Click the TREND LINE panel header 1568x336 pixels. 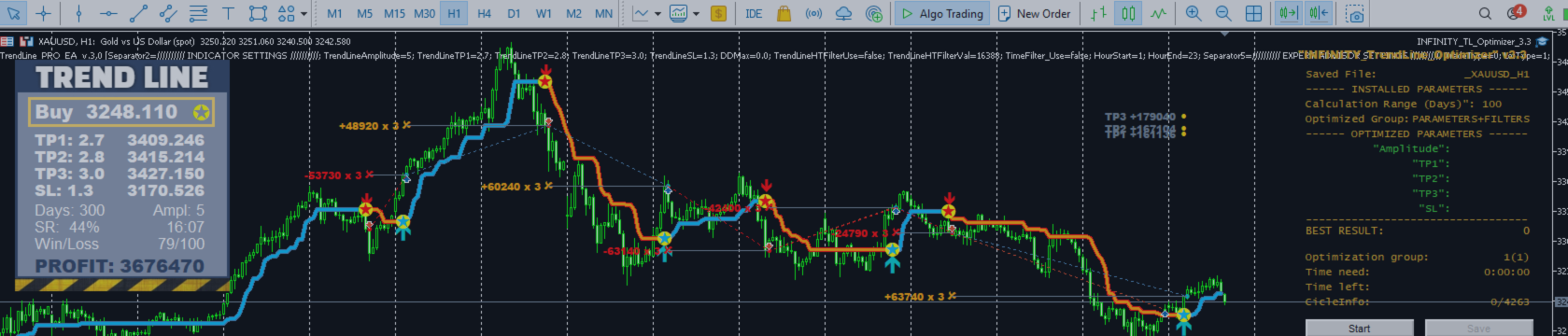122,77
